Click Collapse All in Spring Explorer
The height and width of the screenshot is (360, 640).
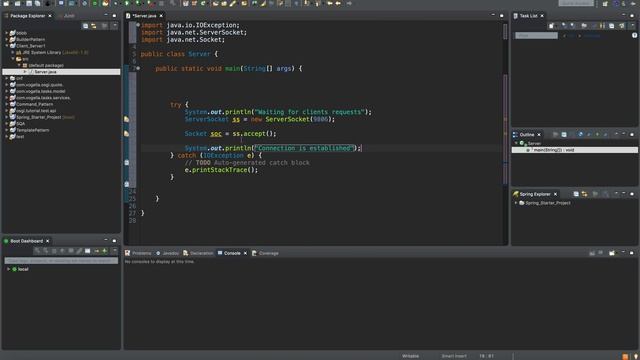(x=576, y=194)
